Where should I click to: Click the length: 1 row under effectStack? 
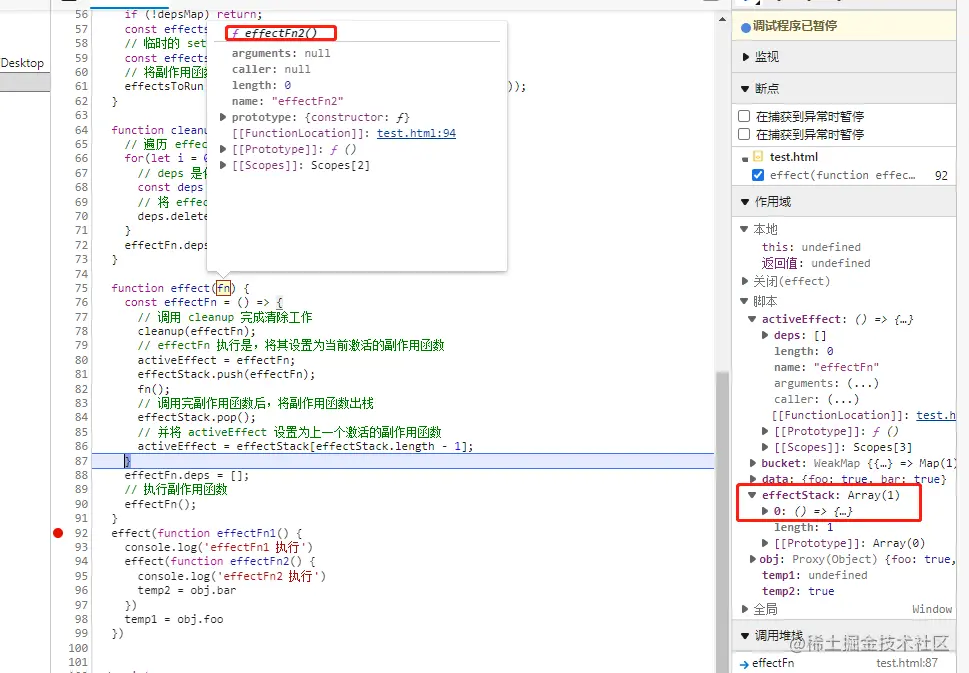point(803,527)
